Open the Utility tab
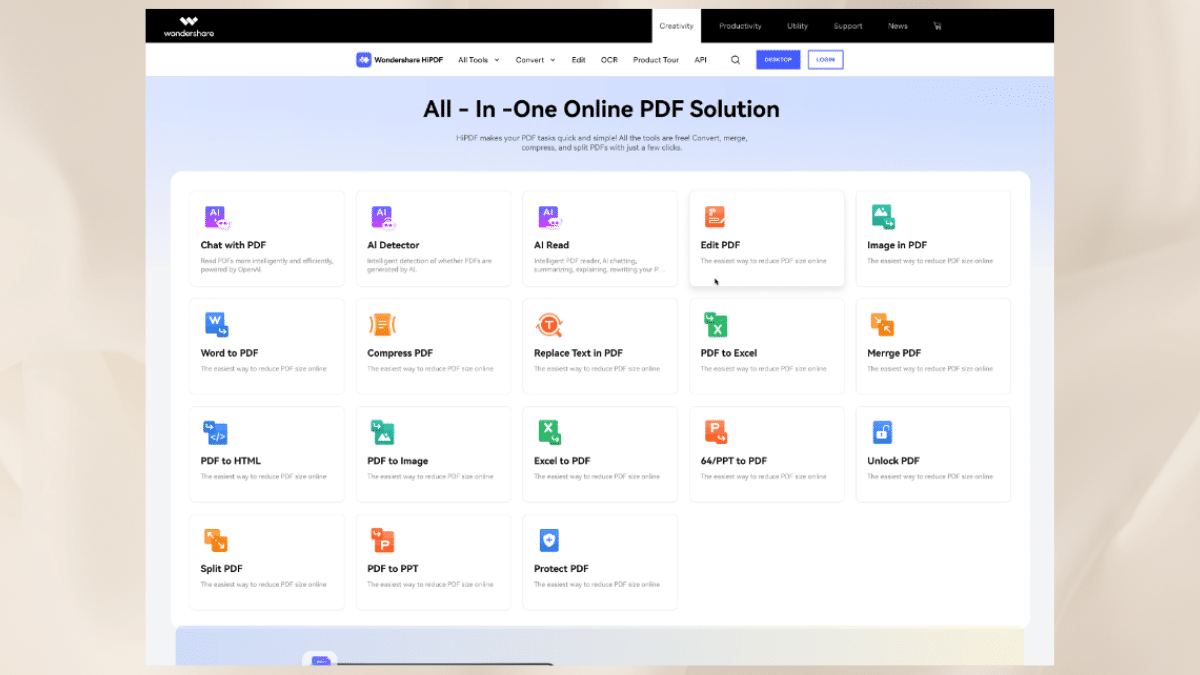This screenshot has height=675, width=1200. point(797,26)
